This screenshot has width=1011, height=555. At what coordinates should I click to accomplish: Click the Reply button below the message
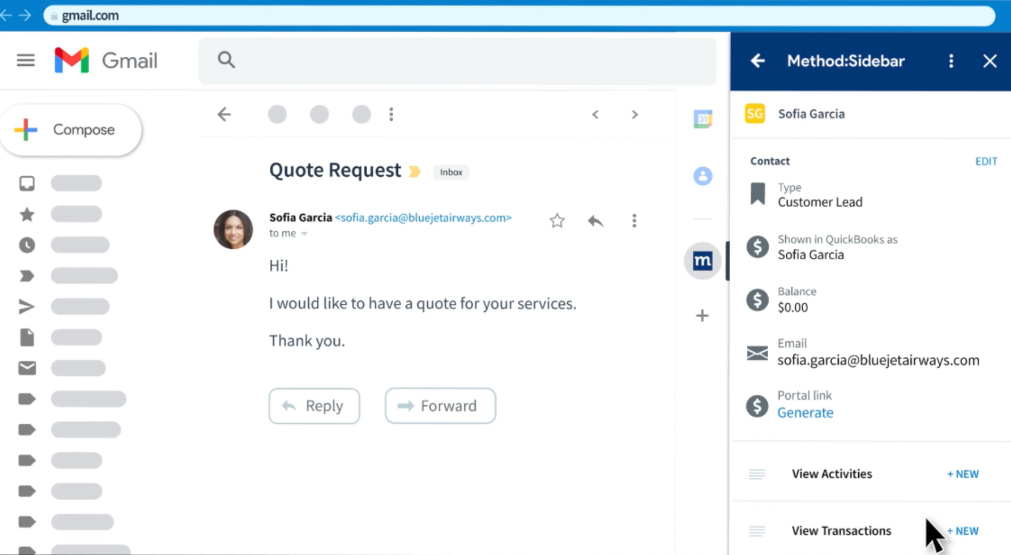pyautogui.click(x=314, y=406)
